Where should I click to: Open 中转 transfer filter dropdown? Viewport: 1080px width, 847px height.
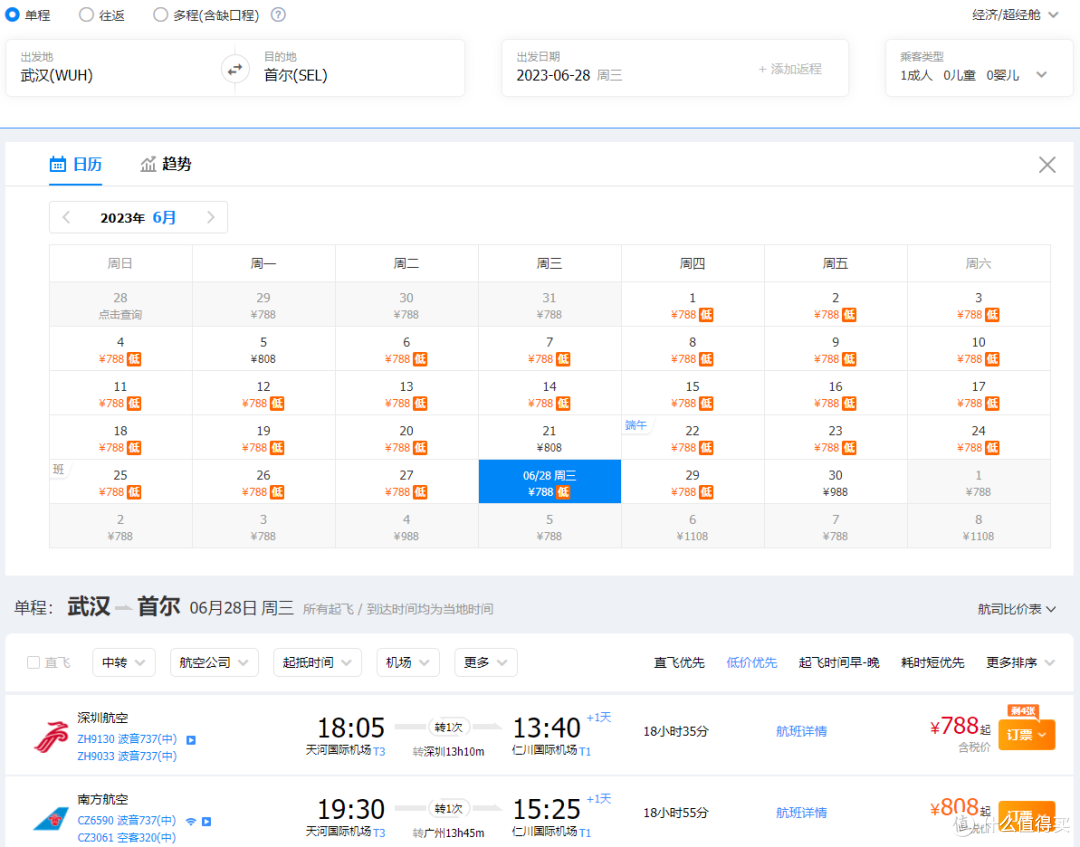124,662
